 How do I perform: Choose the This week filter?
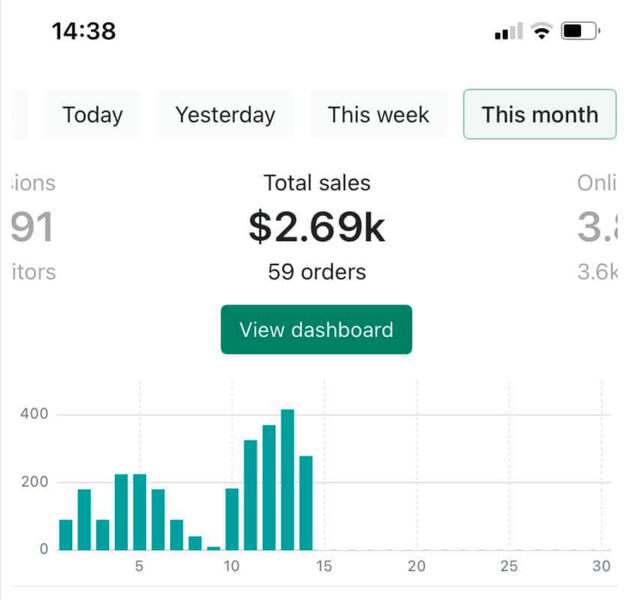pyautogui.click(x=378, y=115)
